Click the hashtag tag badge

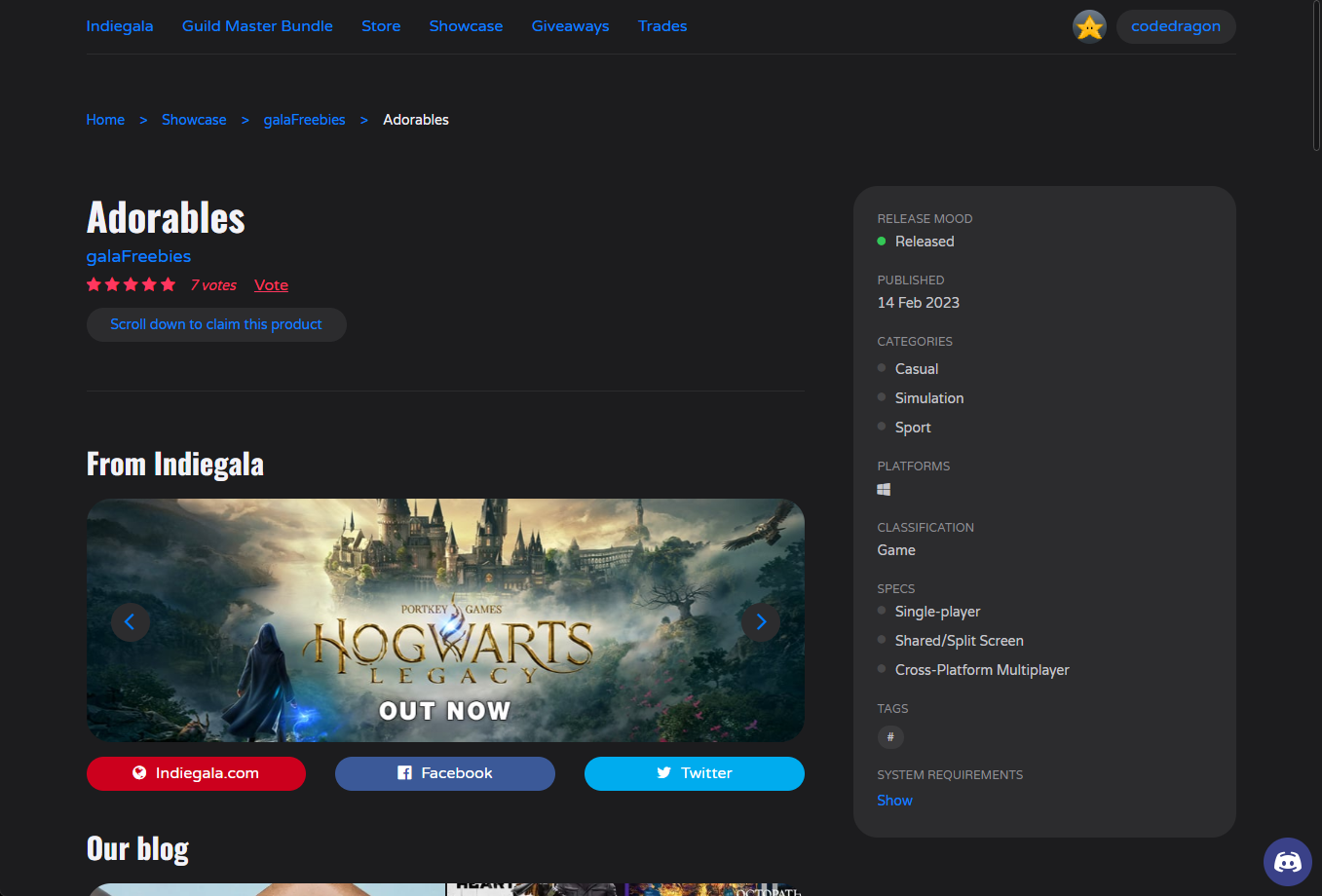(890, 737)
